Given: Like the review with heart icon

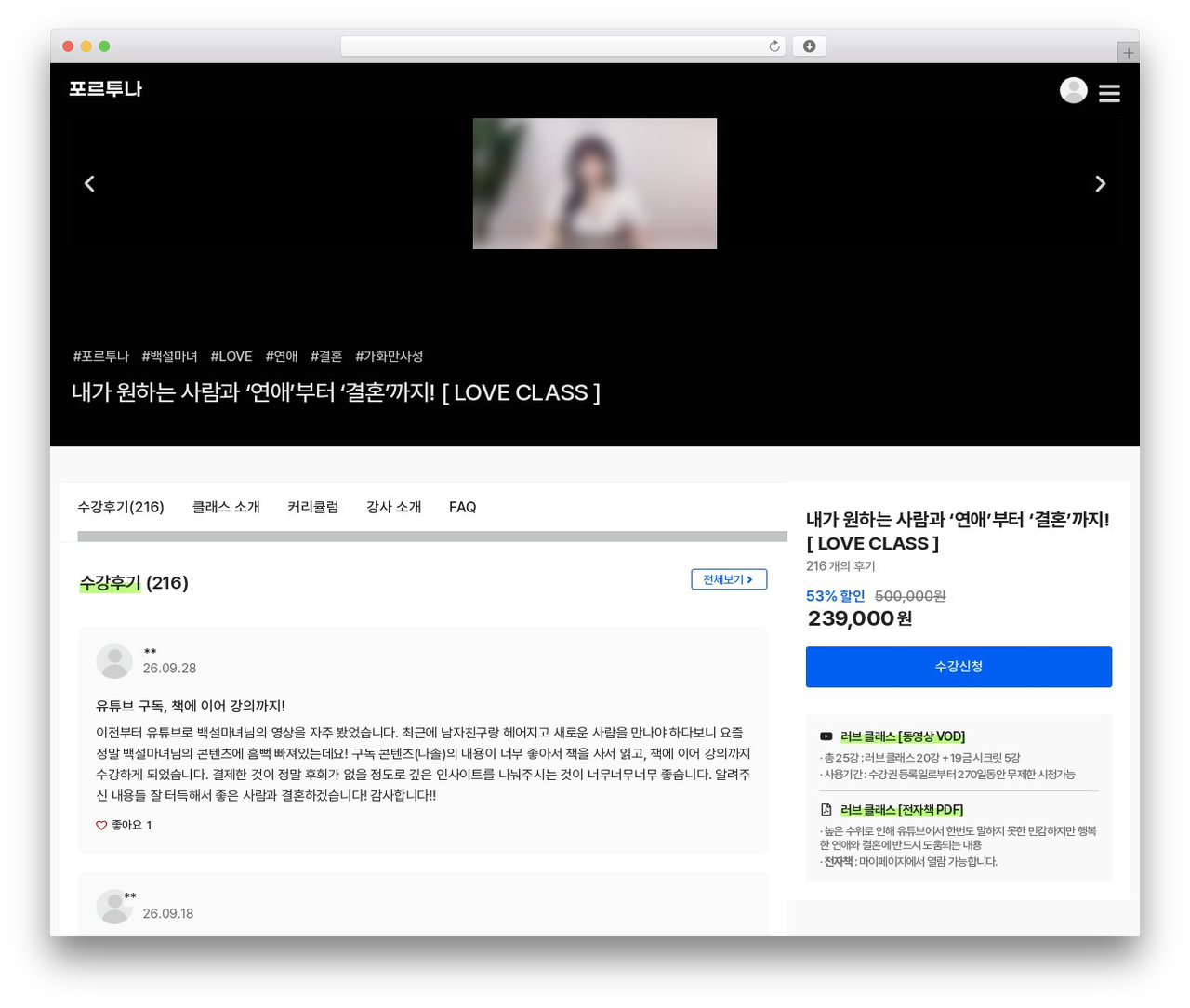Looking at the screenshot, I should (x=101, y=825).
